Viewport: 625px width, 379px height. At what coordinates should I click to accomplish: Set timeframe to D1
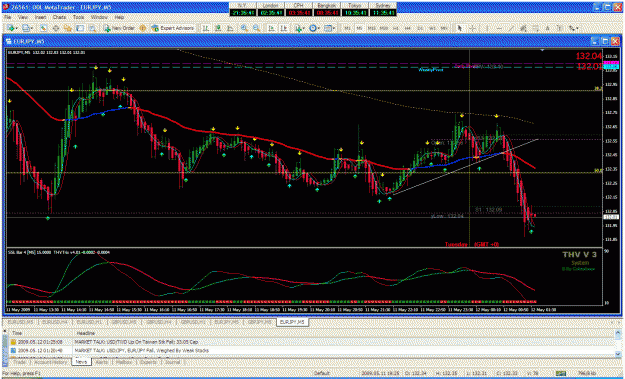421,28
